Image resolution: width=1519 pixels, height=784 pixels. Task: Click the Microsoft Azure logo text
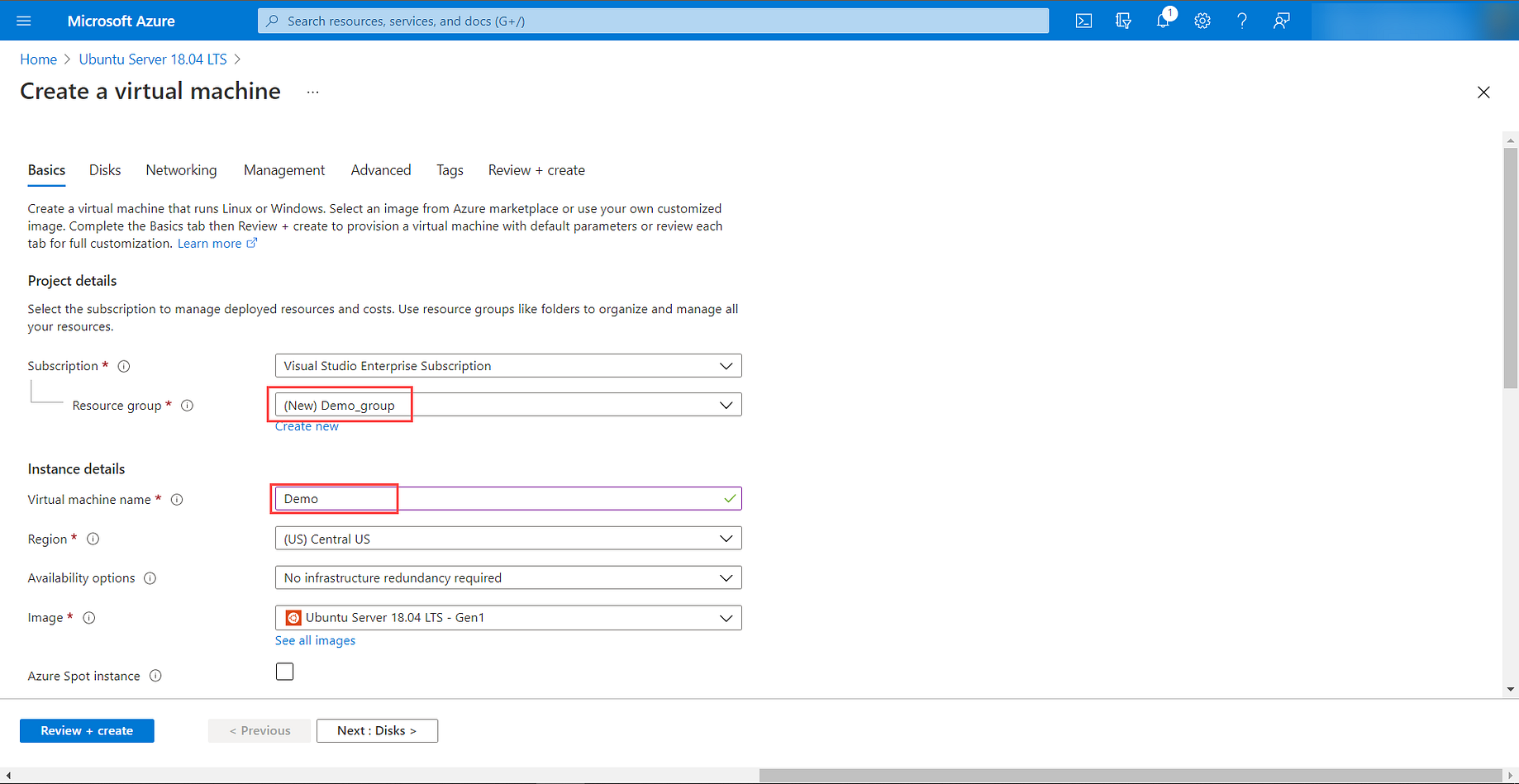(121, 21)
